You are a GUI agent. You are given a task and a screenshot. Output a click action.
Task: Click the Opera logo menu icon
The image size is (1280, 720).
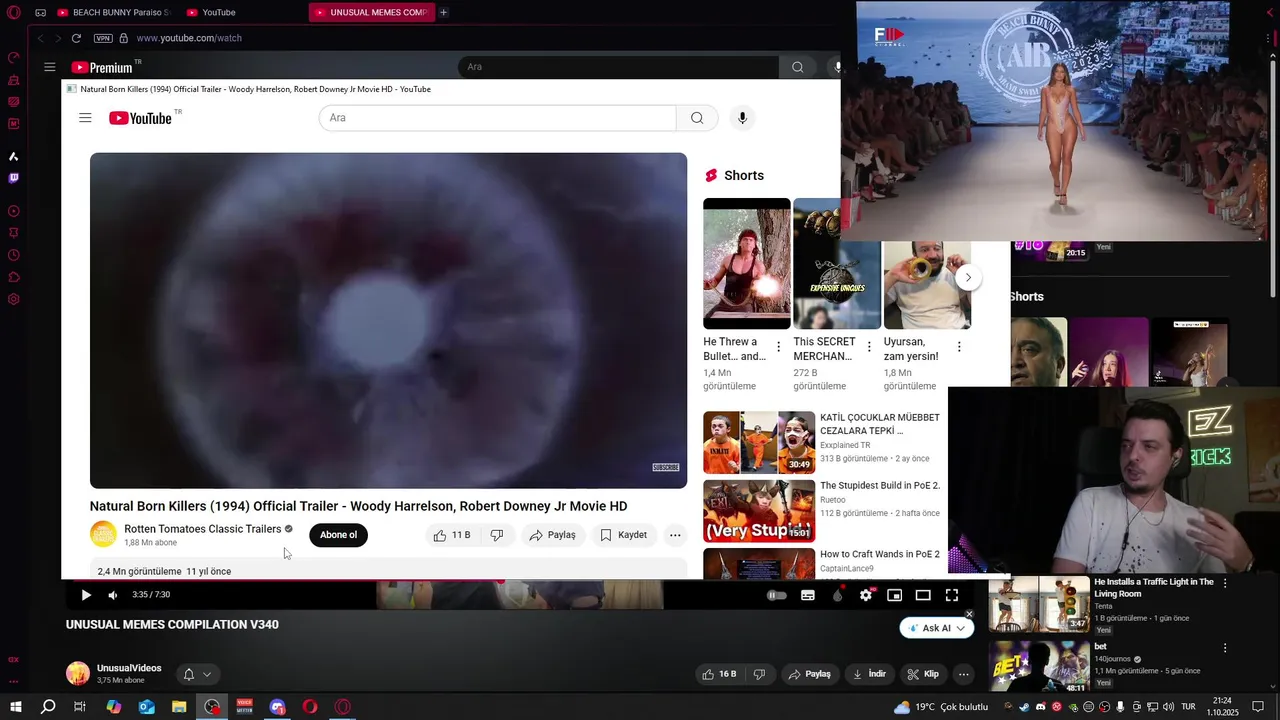click(x=14, y=12)
